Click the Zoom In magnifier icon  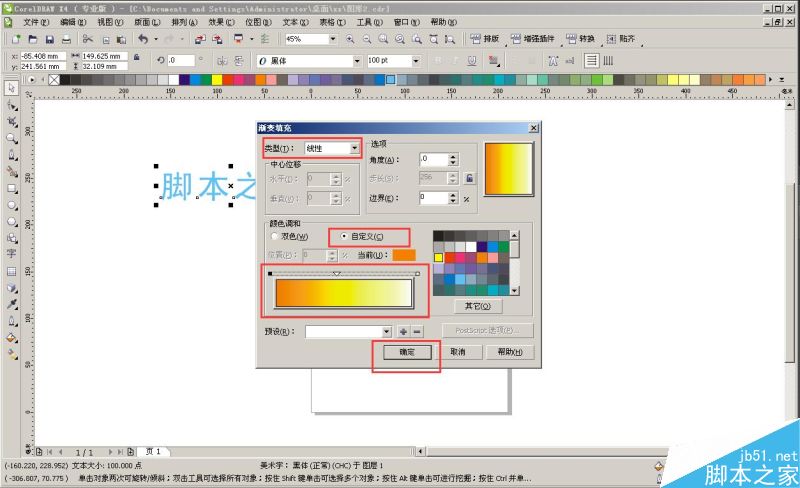[350, 39]
